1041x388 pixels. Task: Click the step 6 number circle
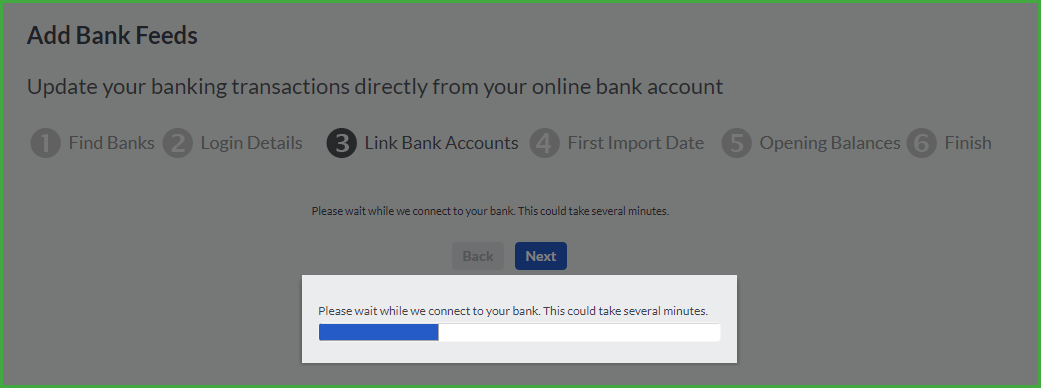click(x=921, y=144)
